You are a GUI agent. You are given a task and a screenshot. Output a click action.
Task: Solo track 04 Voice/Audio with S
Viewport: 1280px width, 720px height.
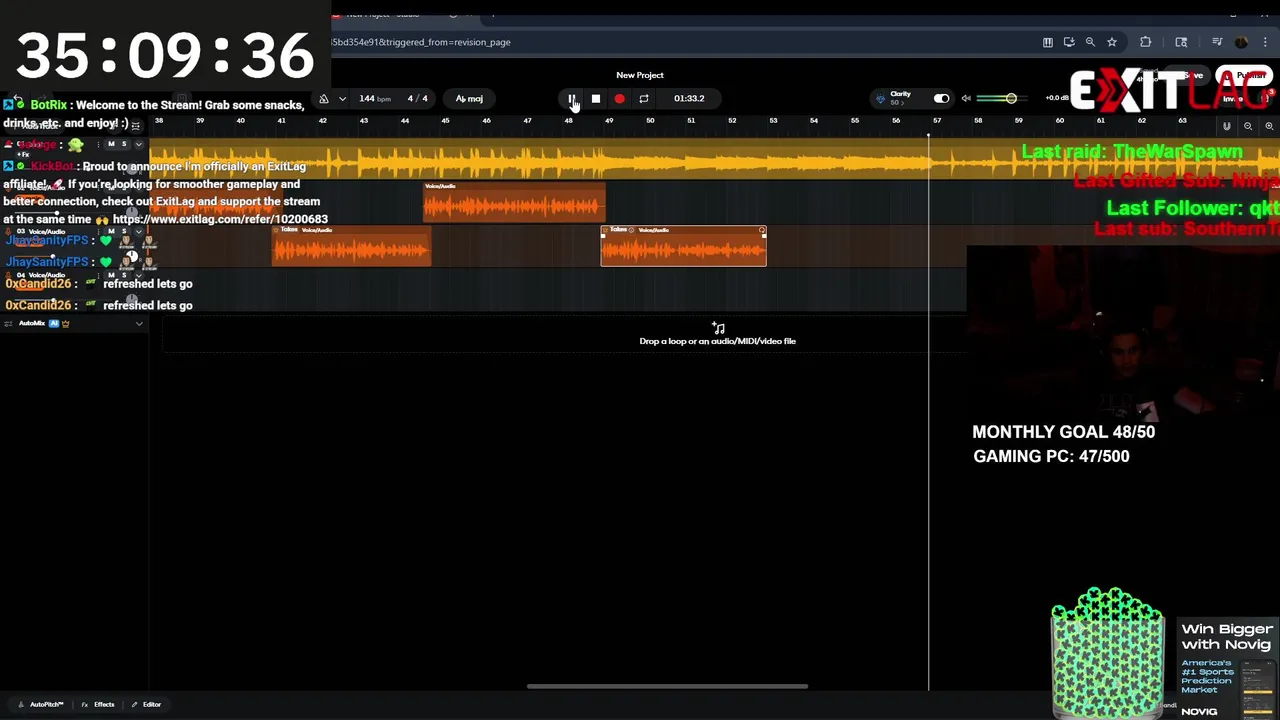[124, 275]
